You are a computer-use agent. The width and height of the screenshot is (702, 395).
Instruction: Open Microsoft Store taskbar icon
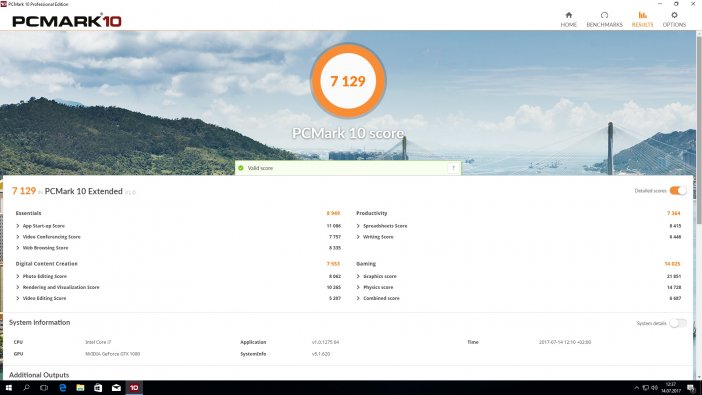pos(98,388)
